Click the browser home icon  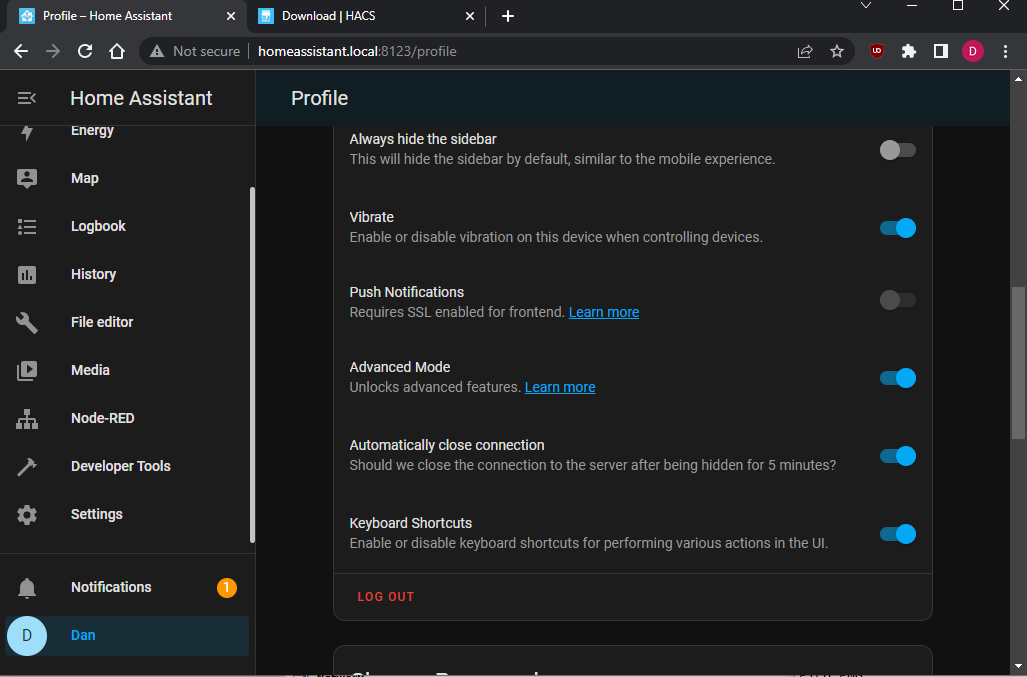click(117, 51)
